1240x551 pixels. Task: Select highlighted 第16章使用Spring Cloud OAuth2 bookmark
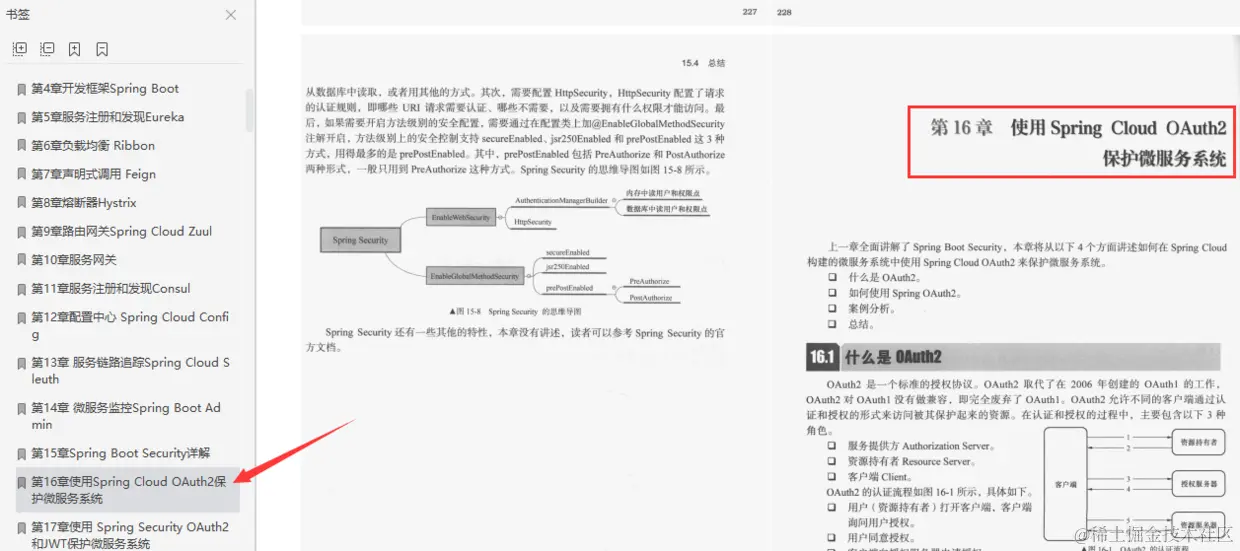coord(127,490)
